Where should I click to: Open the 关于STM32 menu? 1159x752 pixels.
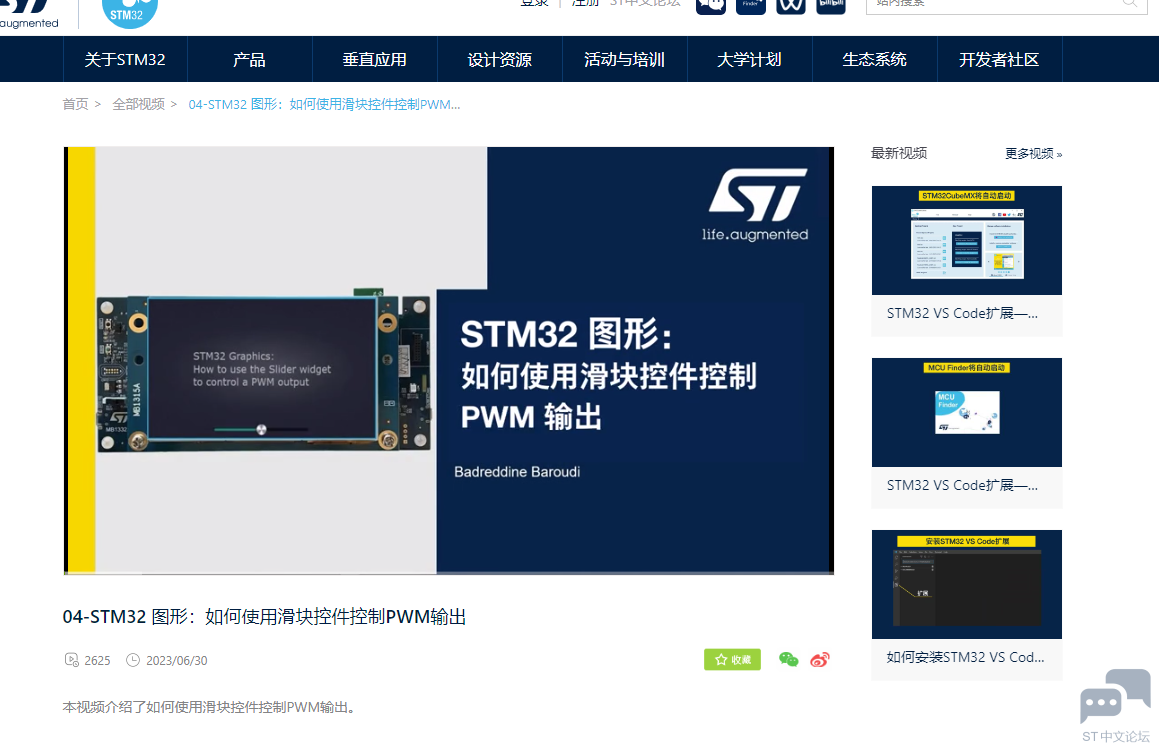click(125, 59)
